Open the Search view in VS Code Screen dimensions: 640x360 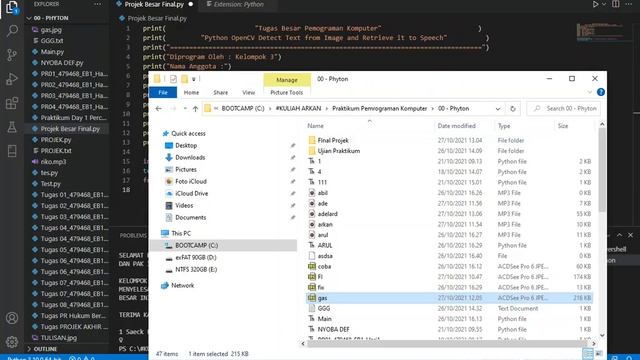pos(12,31)
